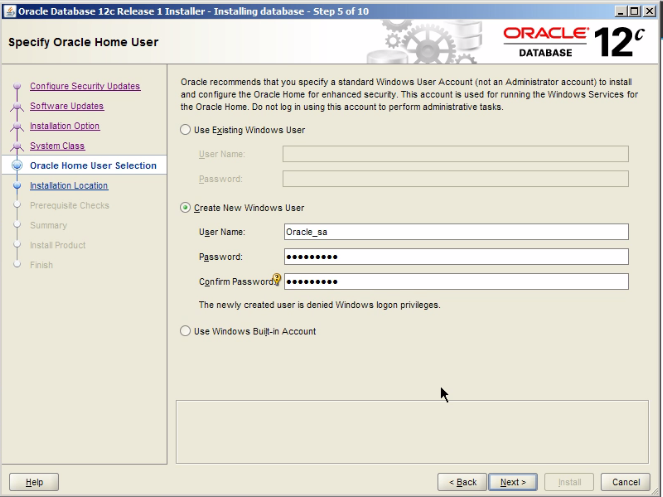The height and width of the screenshot is (497, 663).
Task: Click the password hint lightbulb icon
Action: (277, 279)
